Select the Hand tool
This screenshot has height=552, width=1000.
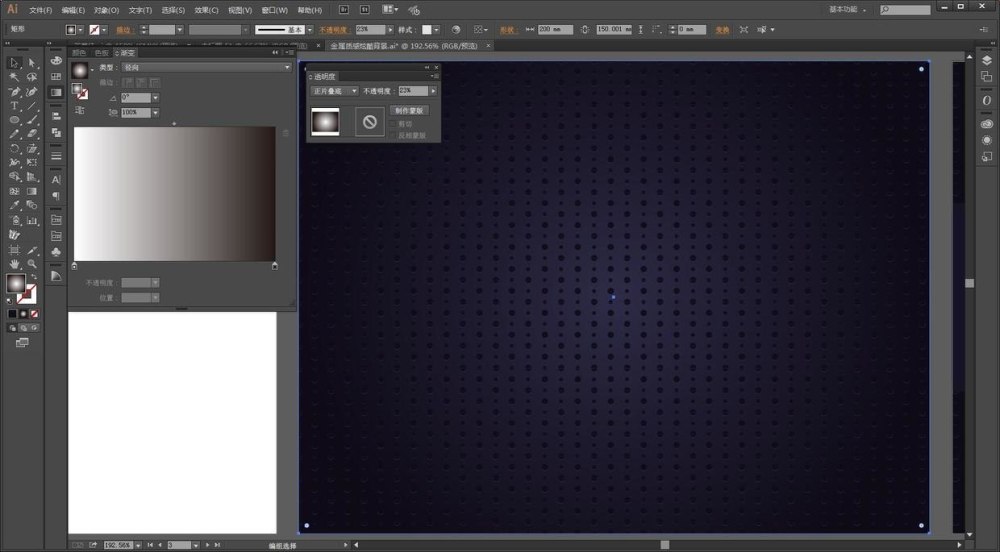point(15,263)
